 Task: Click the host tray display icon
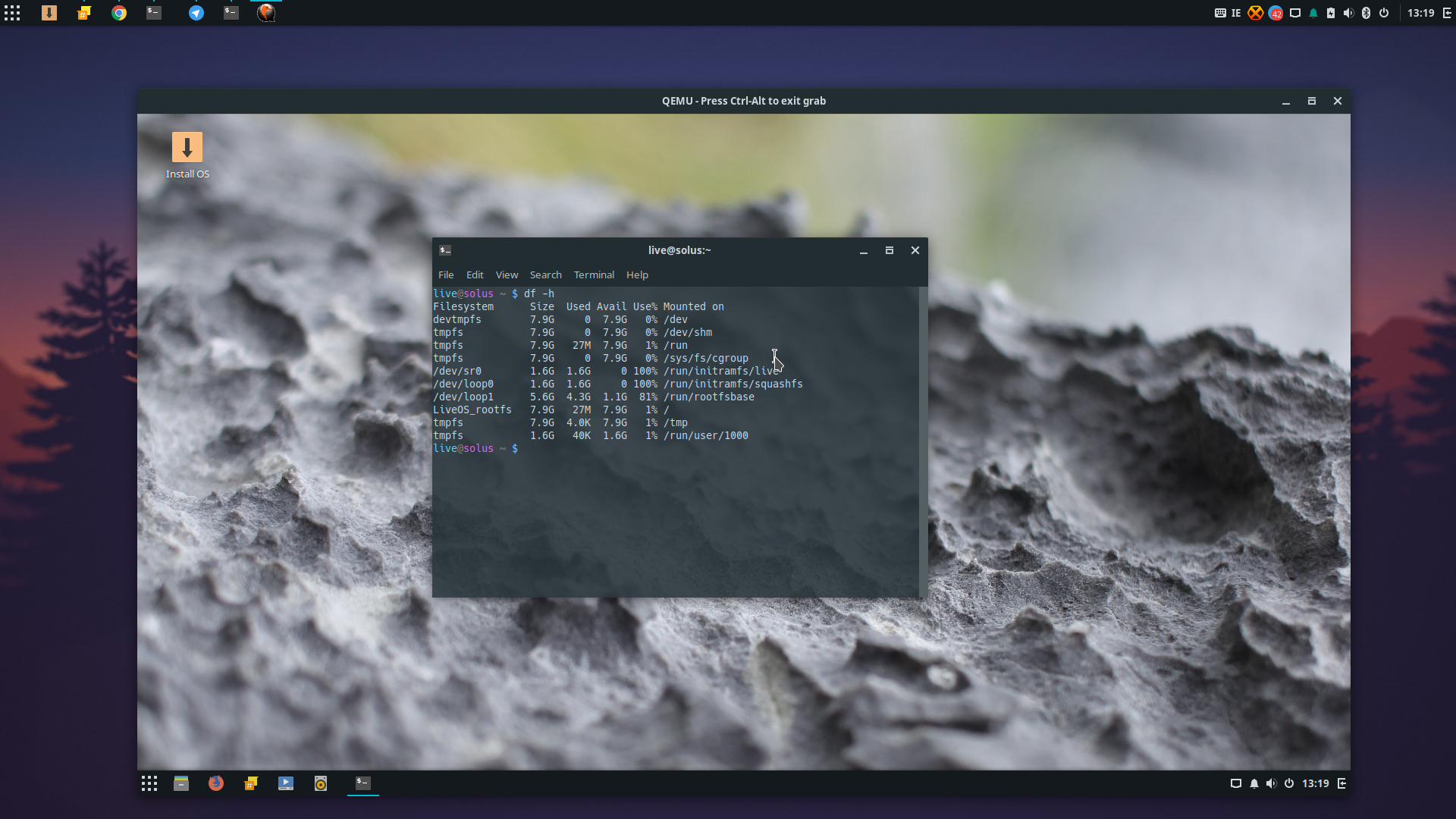click(x=1295, y=13)
